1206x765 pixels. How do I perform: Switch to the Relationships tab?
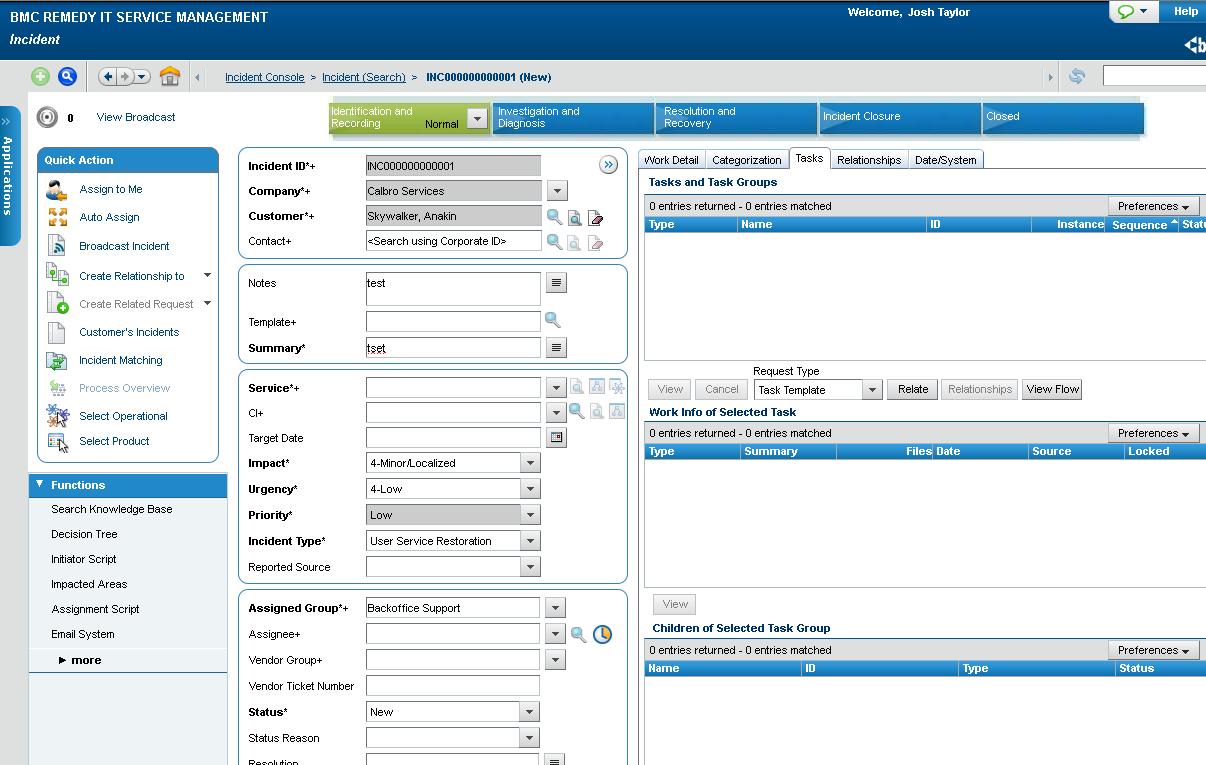pos(869,160)
